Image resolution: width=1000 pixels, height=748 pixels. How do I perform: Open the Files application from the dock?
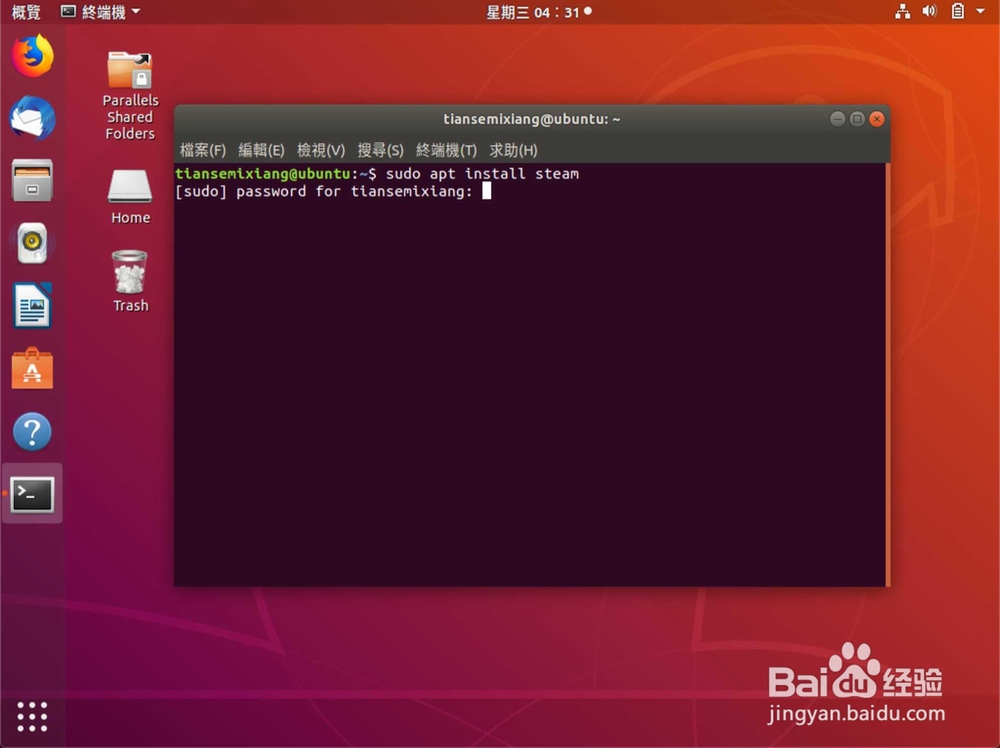[32, 180]
